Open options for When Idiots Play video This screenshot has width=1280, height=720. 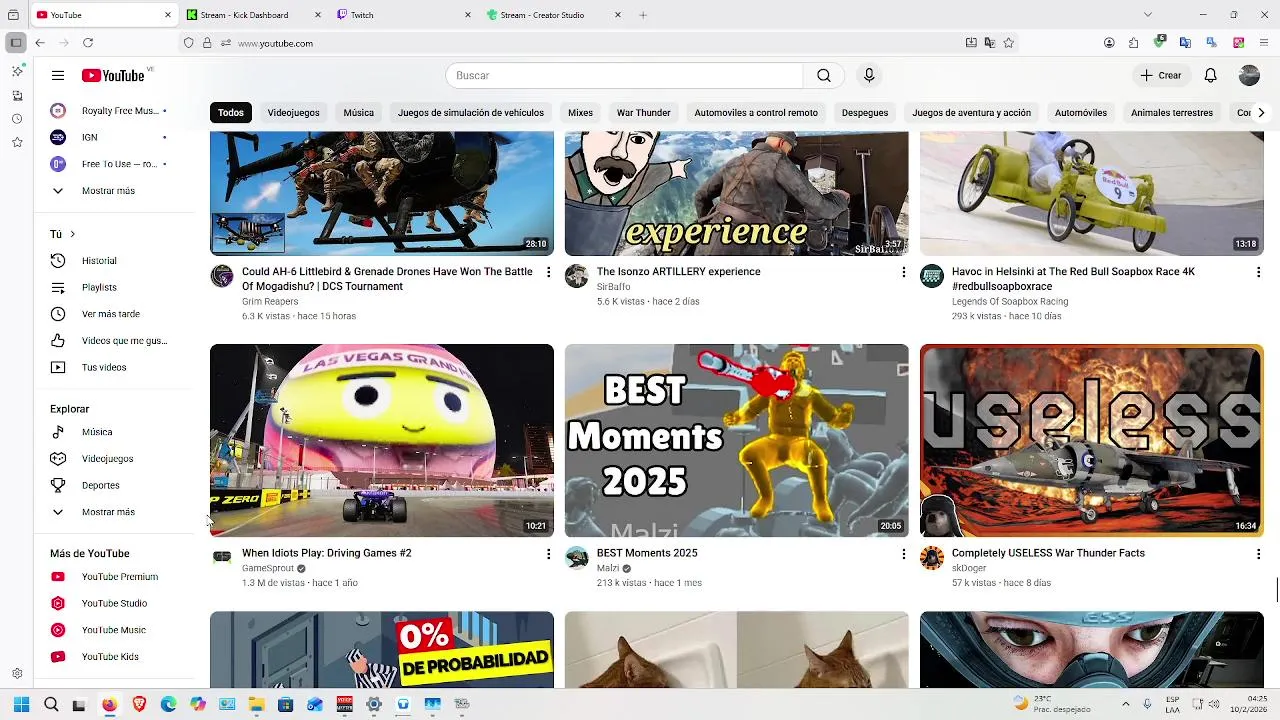[x=548, y=553]
